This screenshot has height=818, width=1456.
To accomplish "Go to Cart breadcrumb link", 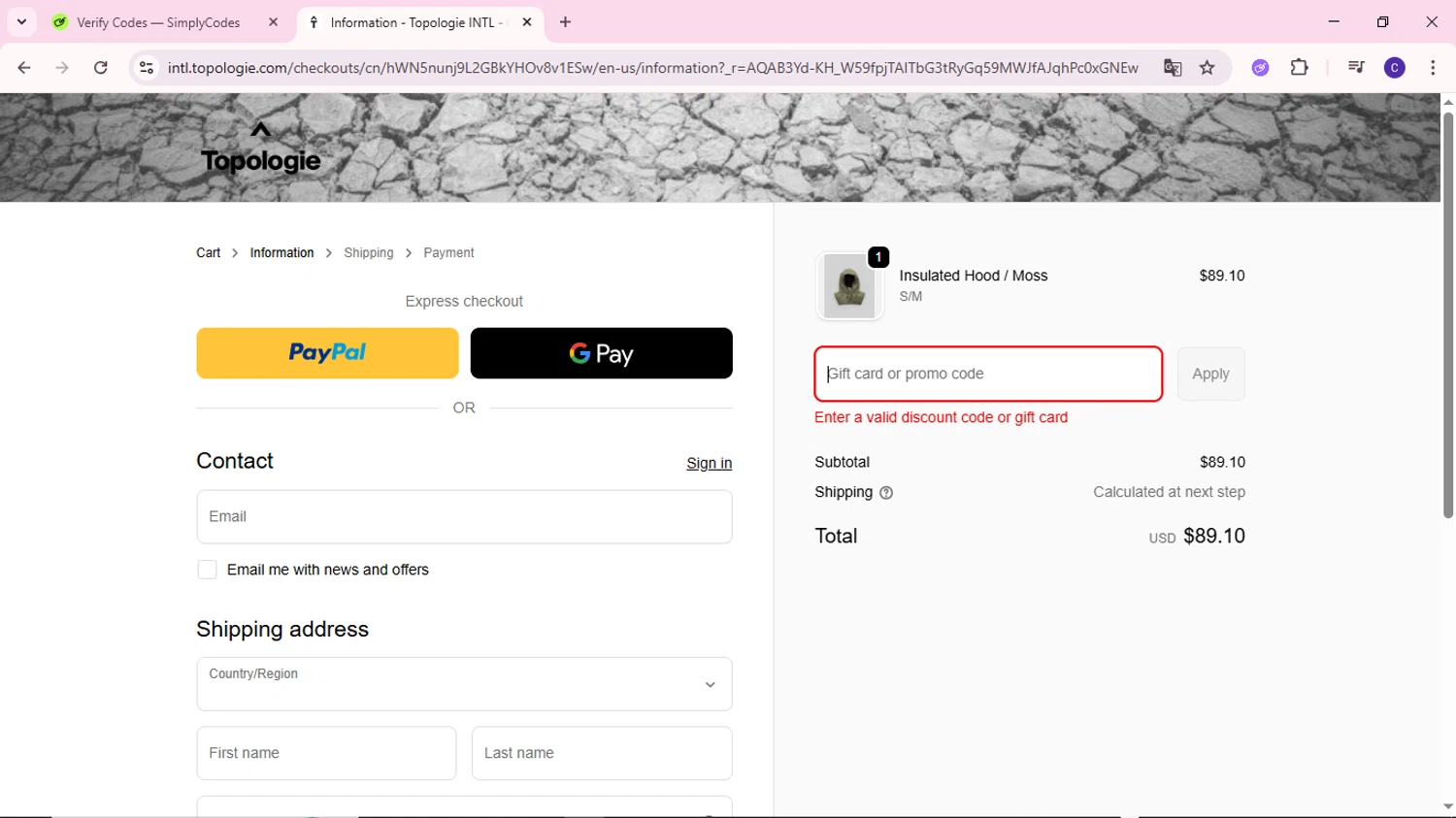I will (209, 253).
